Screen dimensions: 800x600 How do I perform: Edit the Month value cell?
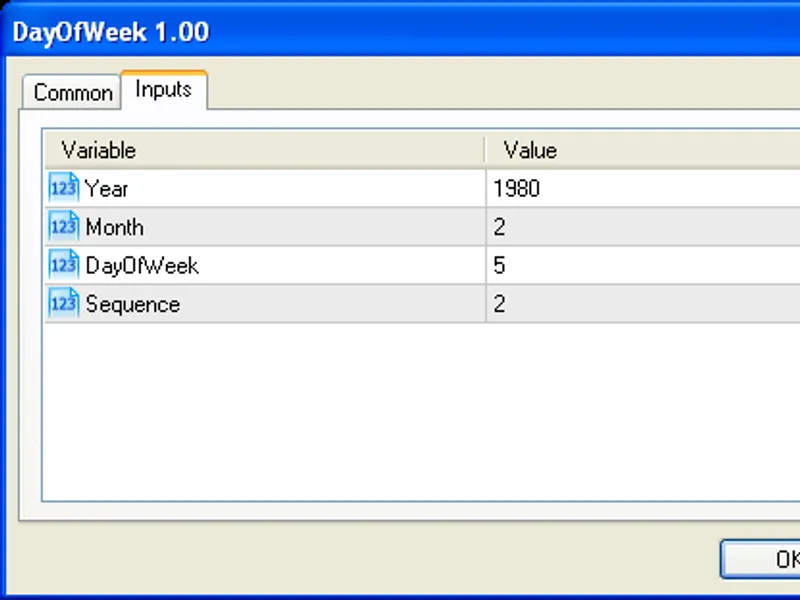pos(643,227)
